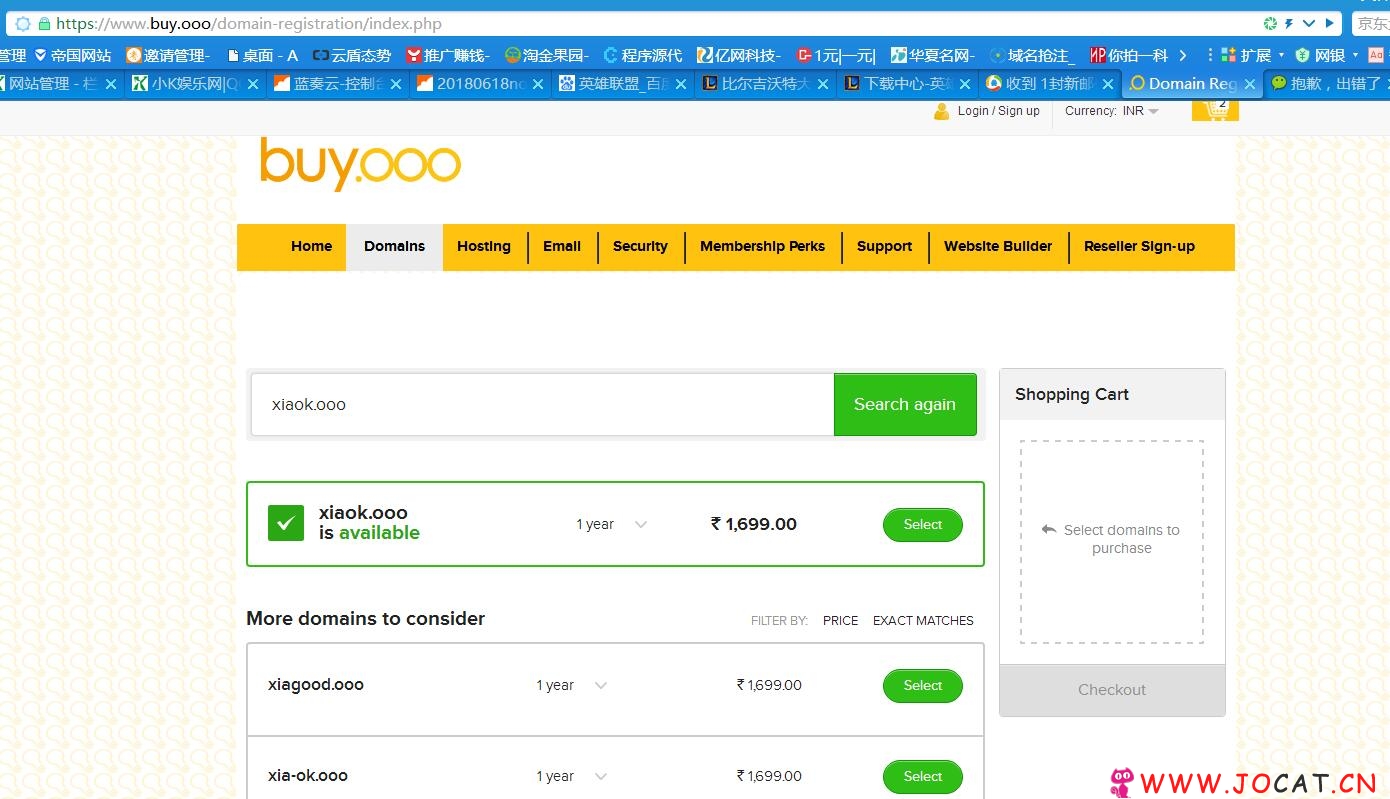This screenshot has width=1390, height=799.
Task: Select the xiaok.ooo domain
Action: click(922, 525)
